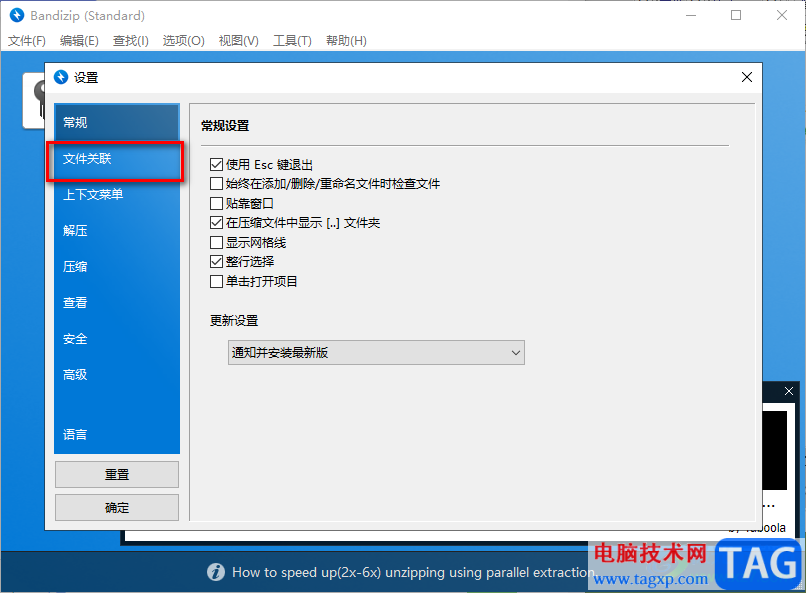Image resolution: width=806 pixels, height=593 pixels.
Task: Open the 工具(T) menu
Action: [292, 41]
